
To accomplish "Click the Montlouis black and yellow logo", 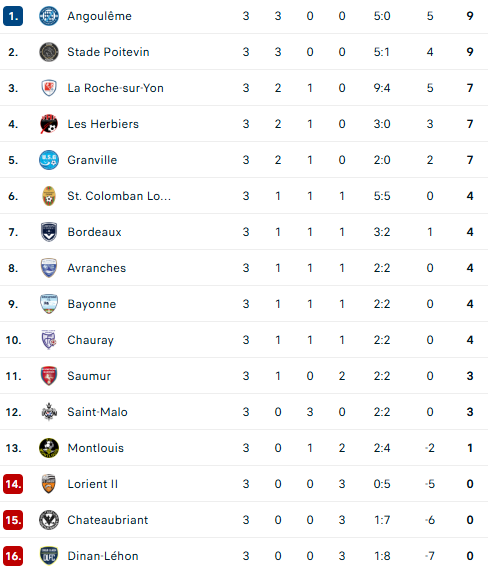I will click(x=49, y=448).
